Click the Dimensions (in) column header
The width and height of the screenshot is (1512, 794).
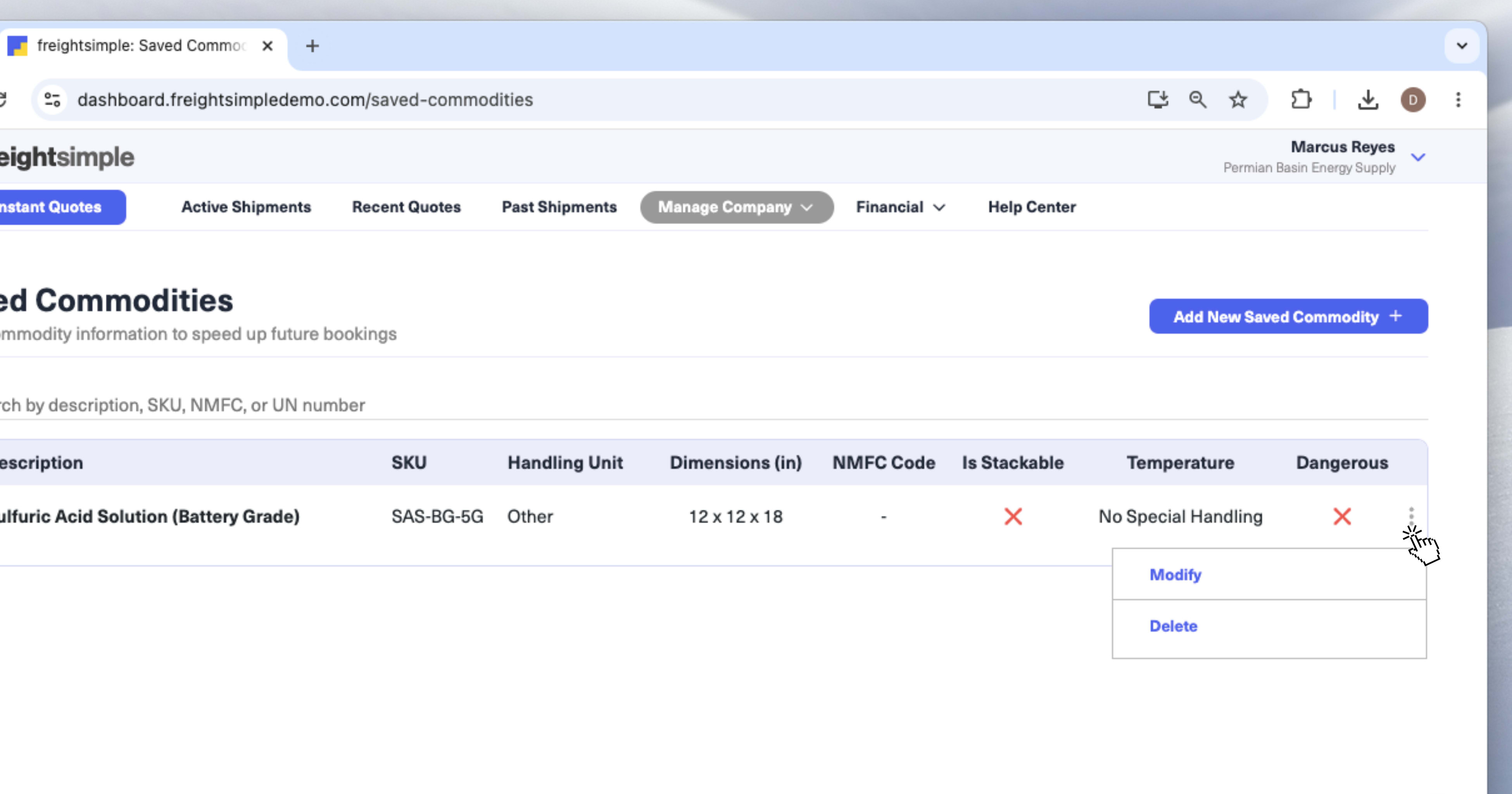(735, 463)
